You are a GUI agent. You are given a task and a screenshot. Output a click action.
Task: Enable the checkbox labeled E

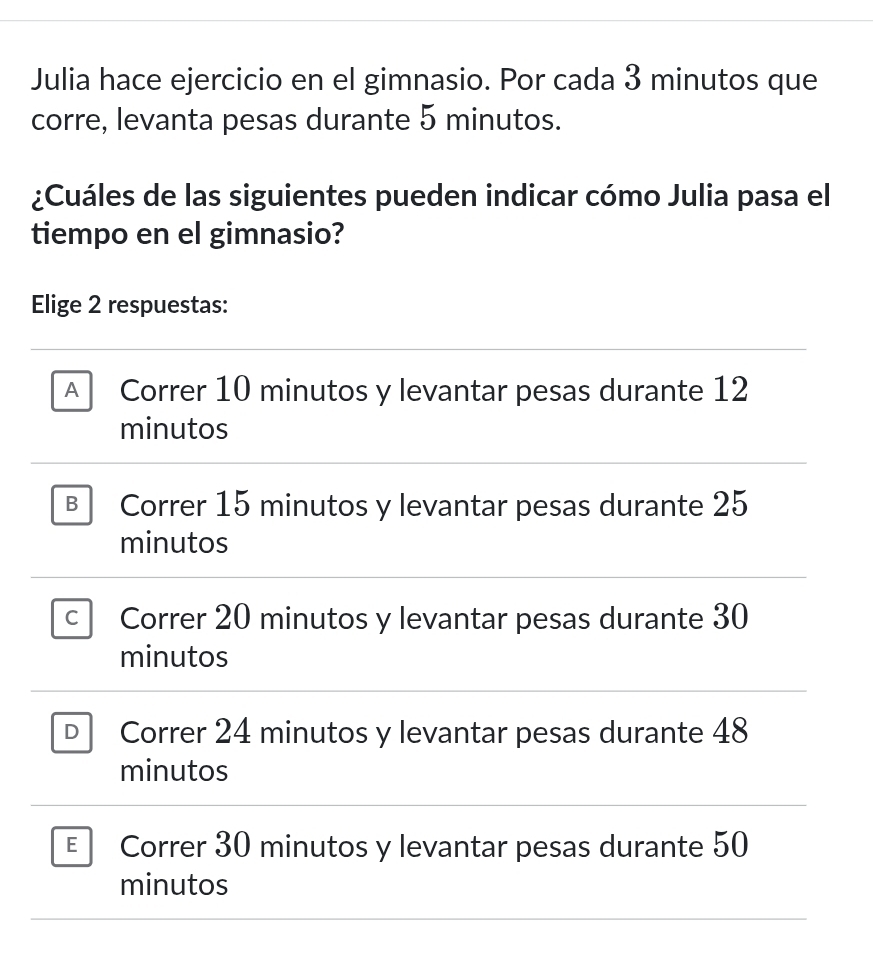click(71, 847)
